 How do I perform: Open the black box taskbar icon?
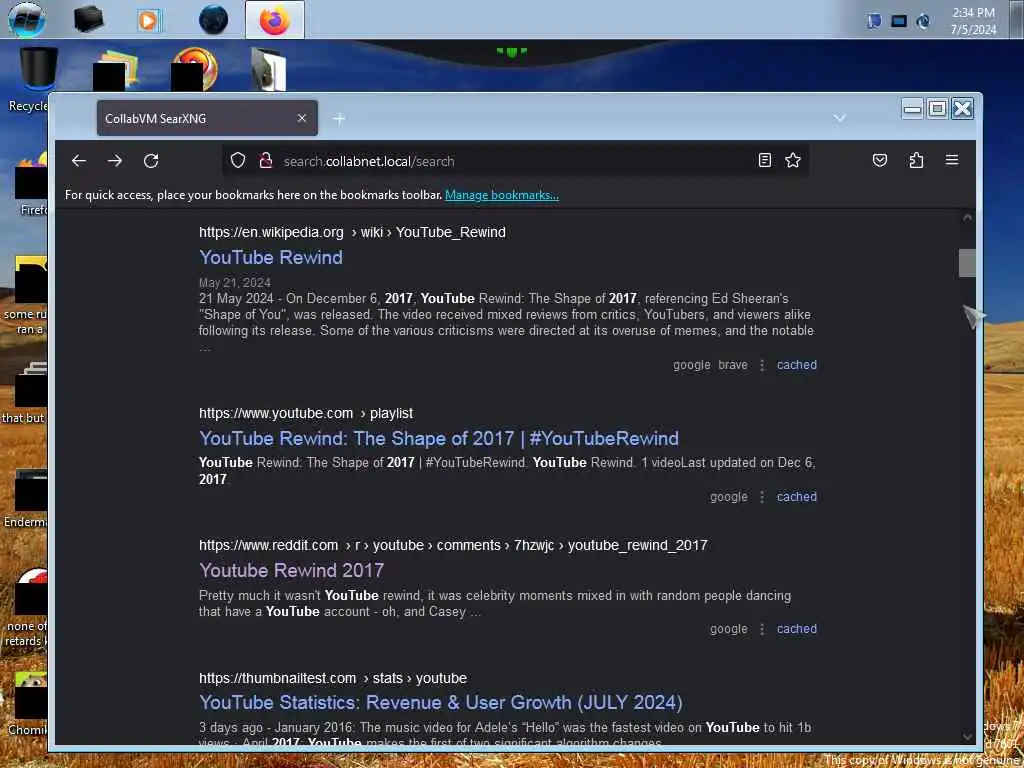88,20
